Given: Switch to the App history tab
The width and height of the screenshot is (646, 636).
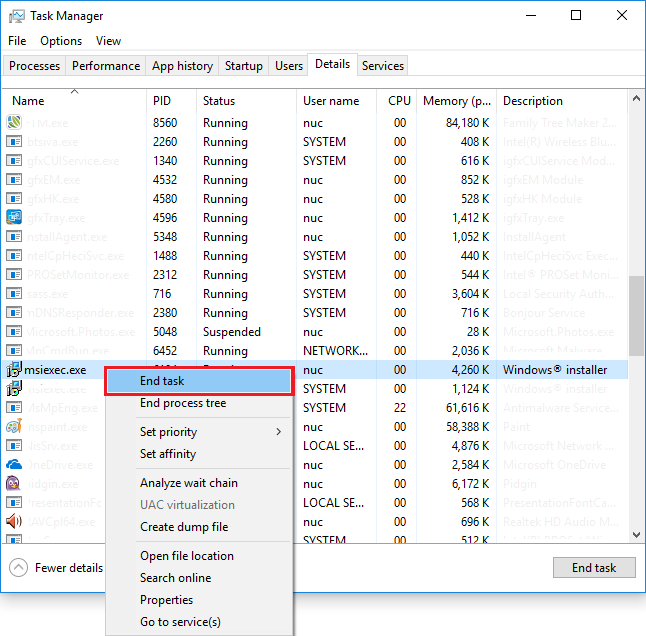Looking at the screenshot, I should [x=182, y=66].
